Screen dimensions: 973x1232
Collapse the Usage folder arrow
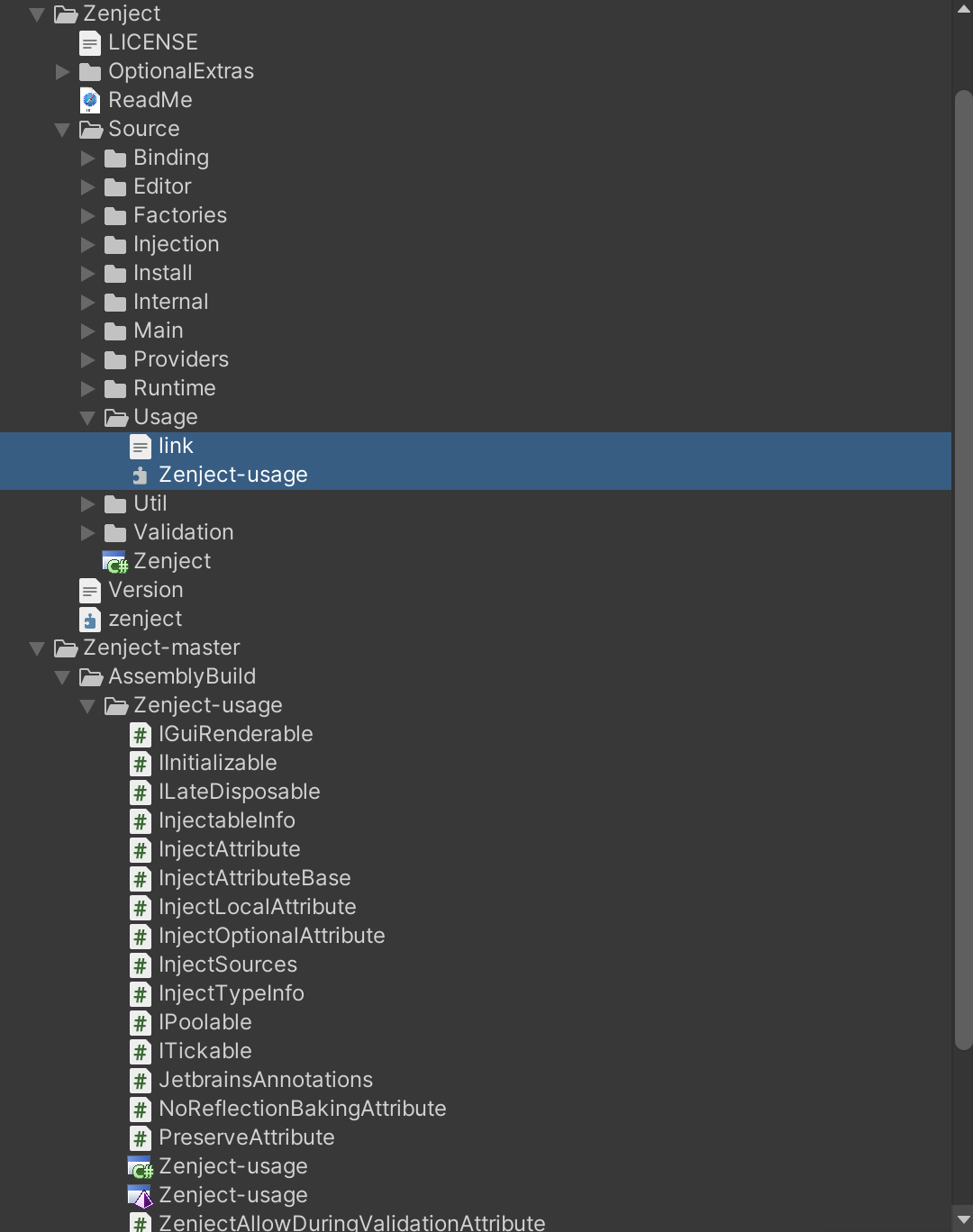(87, 418)
